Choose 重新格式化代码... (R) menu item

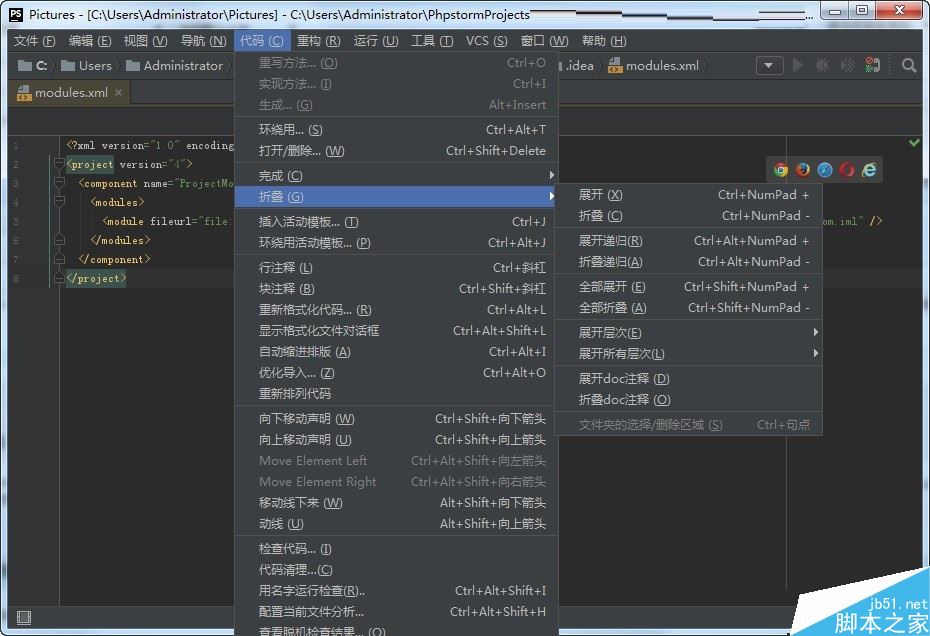point(397,310)
